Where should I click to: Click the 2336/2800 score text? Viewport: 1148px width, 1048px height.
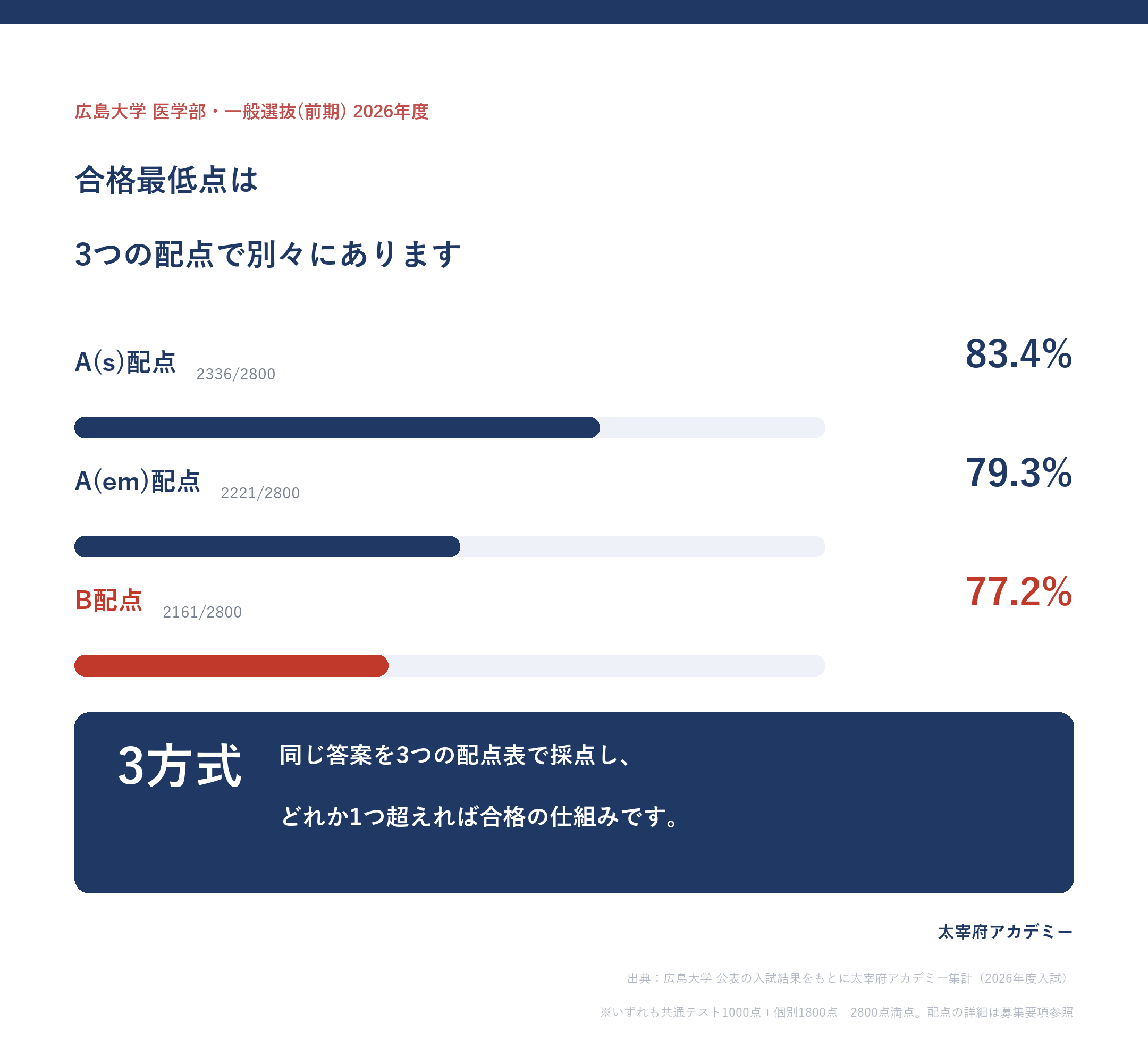[236, 374]
